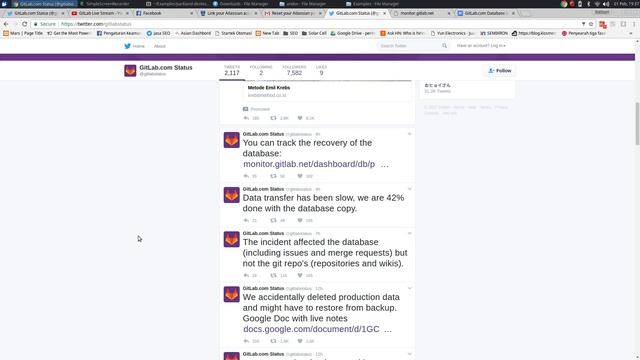The width and height of the screenshot is (640, 360).
Task: Open the Followers count tab
Action: (x=294, y=71)
